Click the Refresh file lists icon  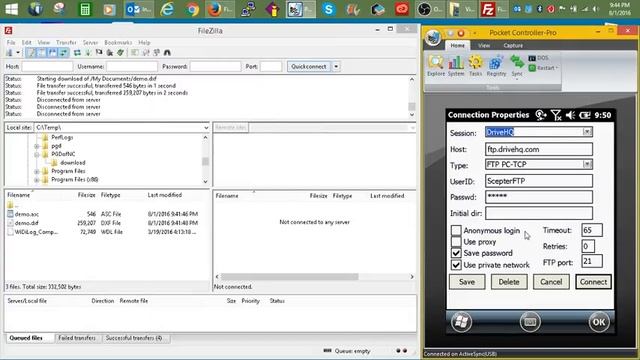click(77, 53)
